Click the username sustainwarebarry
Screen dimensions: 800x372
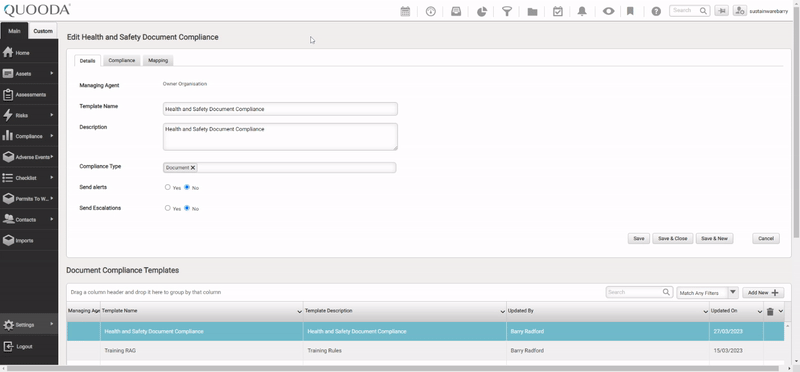pos(768,11)
